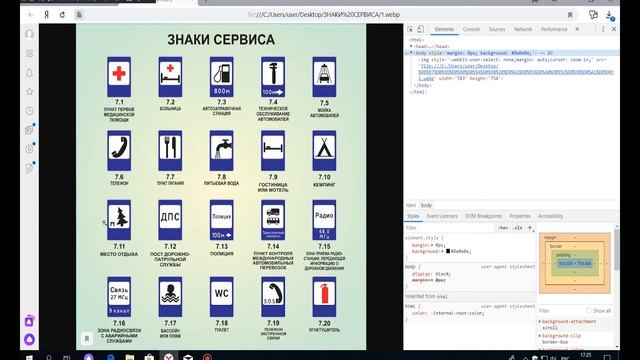
Task: Open the Styles tab
Action: tap(413, 216)
